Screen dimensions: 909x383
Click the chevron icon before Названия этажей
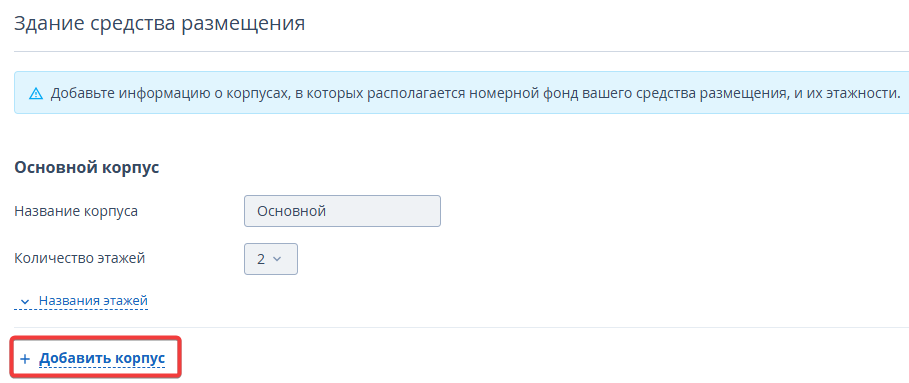25,302
